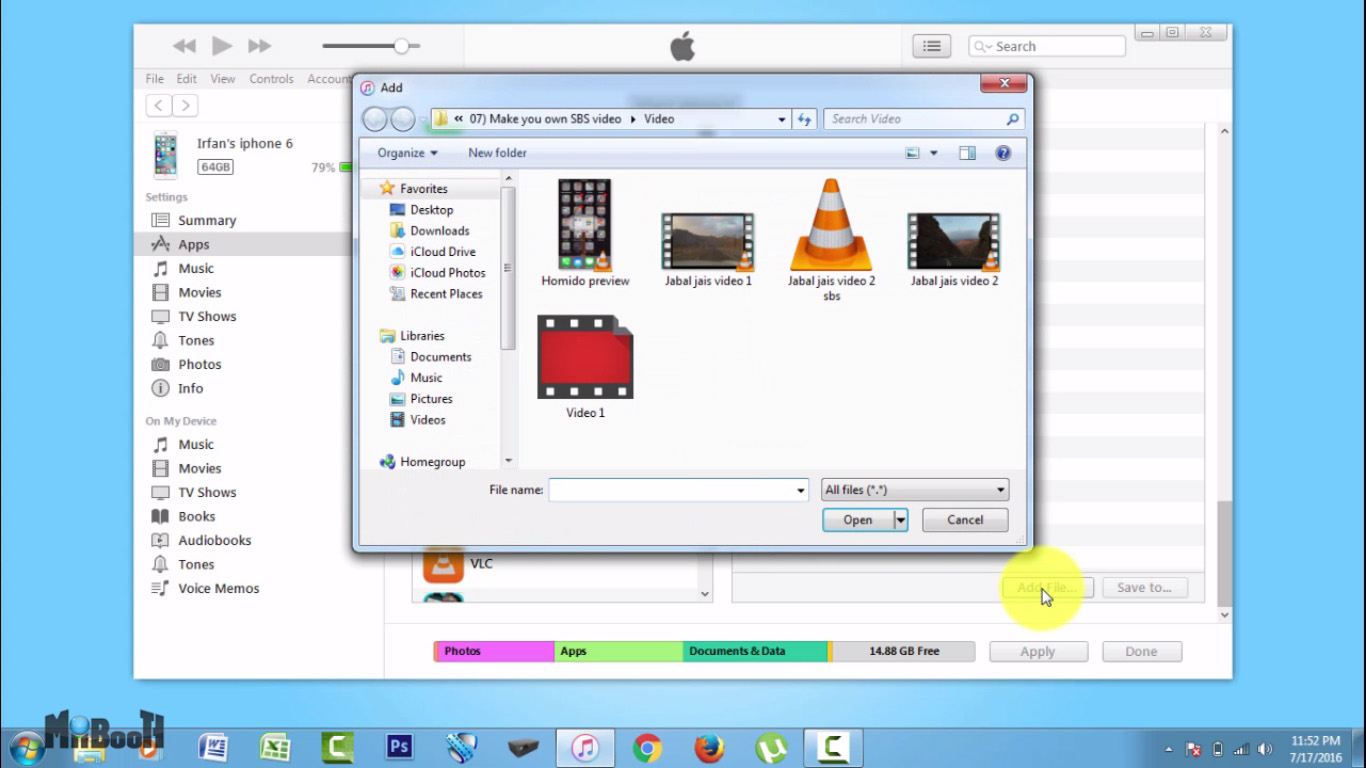Select the Jabal jais video 1 file

coord(708,249)
